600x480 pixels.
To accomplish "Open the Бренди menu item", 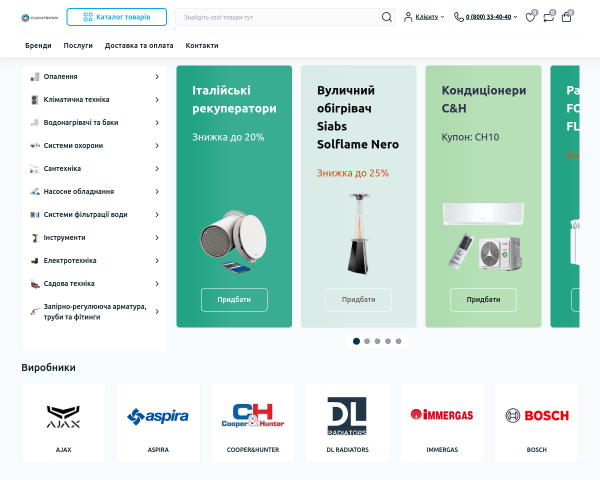I will [38, 46].
